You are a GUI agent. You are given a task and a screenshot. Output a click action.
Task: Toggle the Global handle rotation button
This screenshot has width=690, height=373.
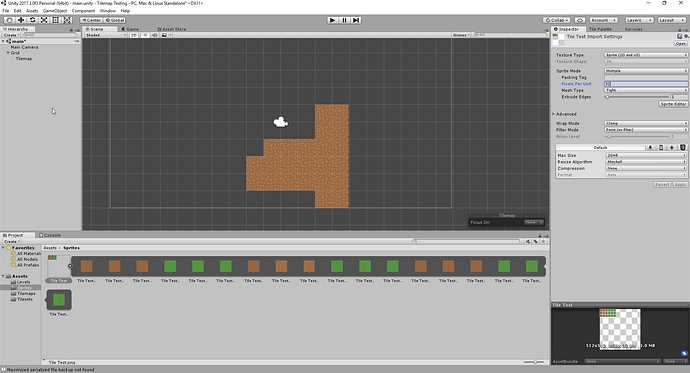click(x=115, y=20)
